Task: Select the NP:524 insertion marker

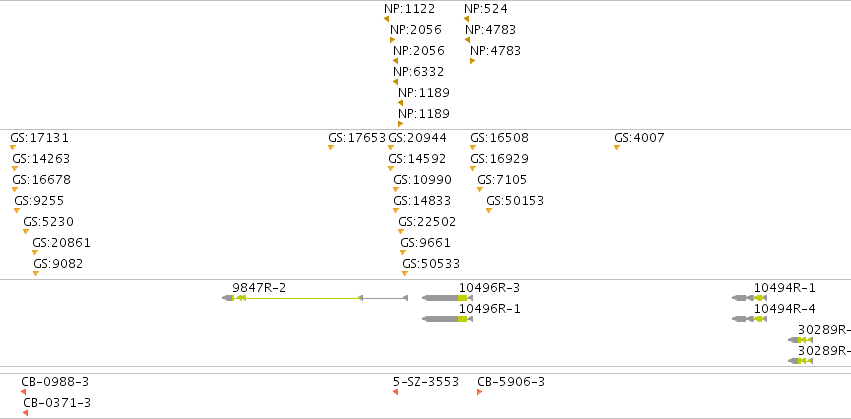Action: (x=466, y=19)
